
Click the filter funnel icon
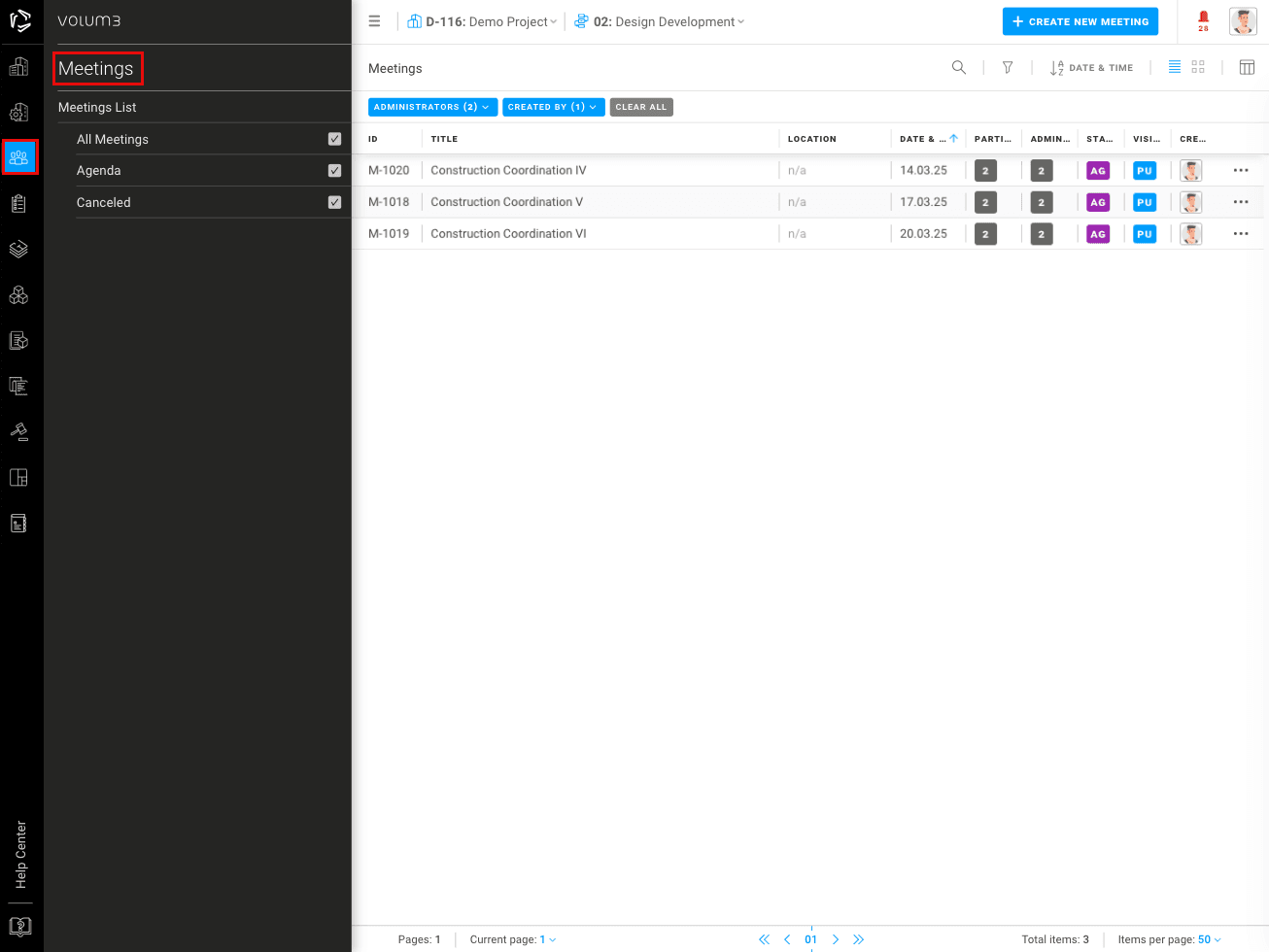coord(1008,68)
